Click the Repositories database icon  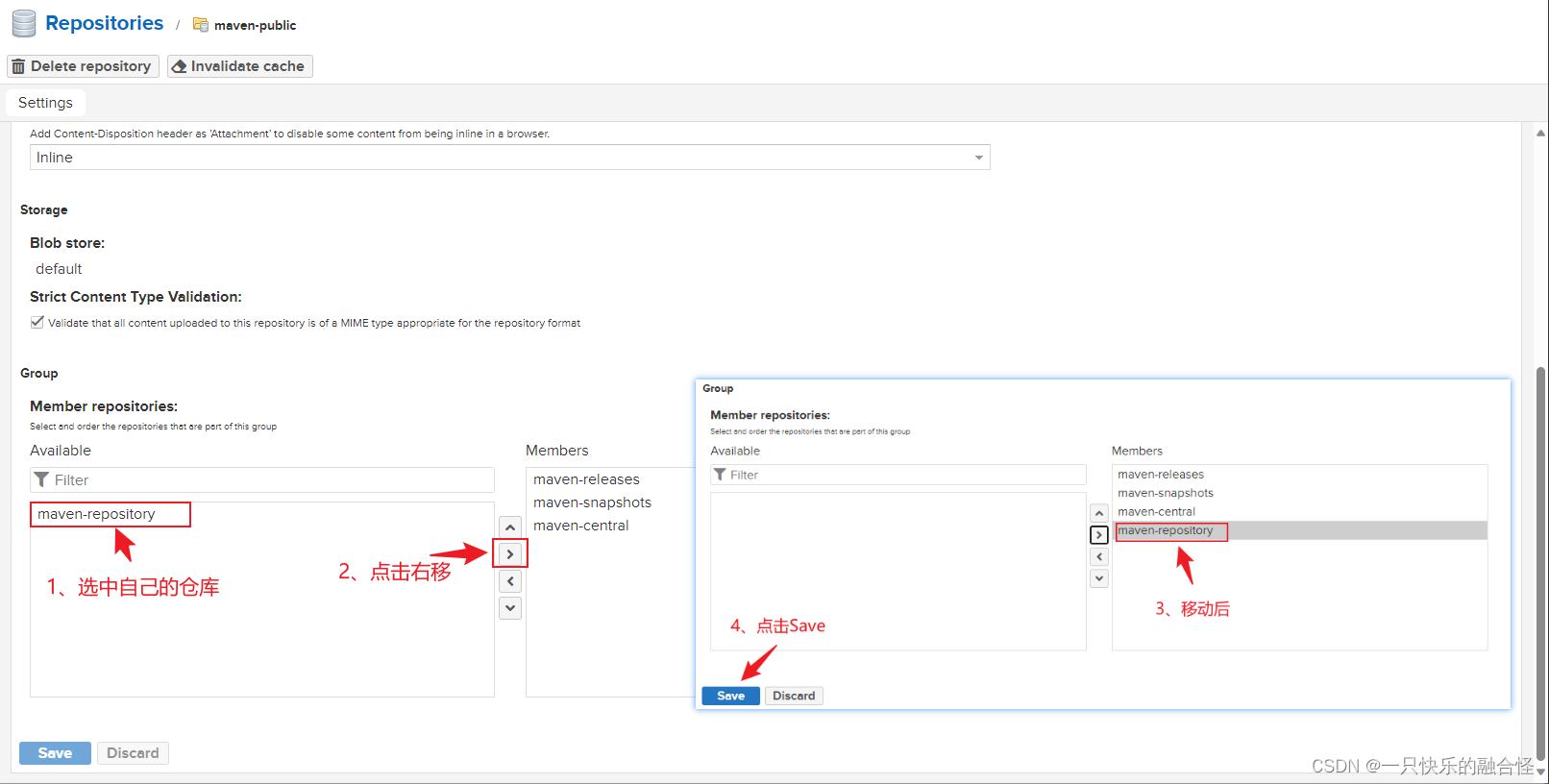[24, 23]
